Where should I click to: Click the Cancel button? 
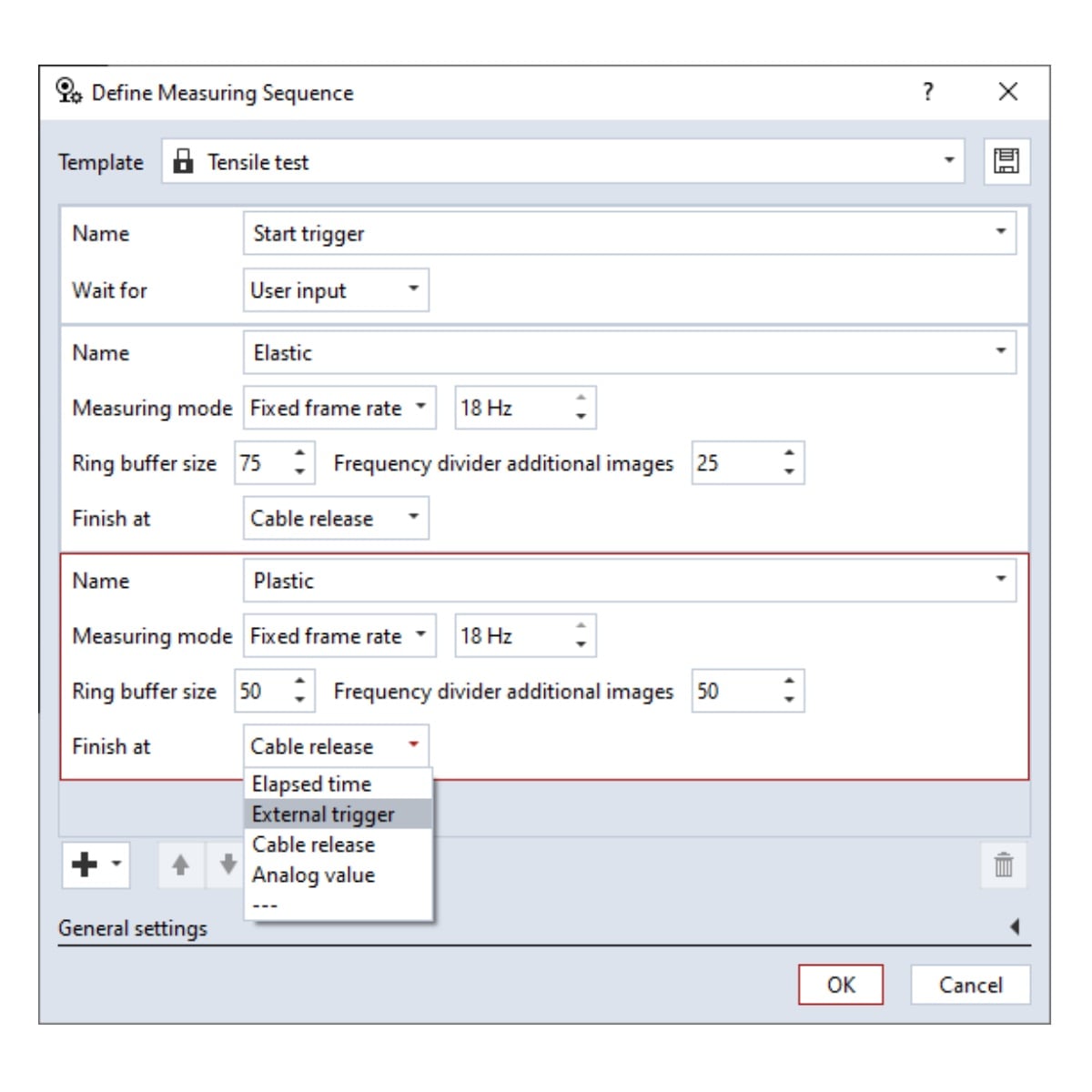(970, 985)
